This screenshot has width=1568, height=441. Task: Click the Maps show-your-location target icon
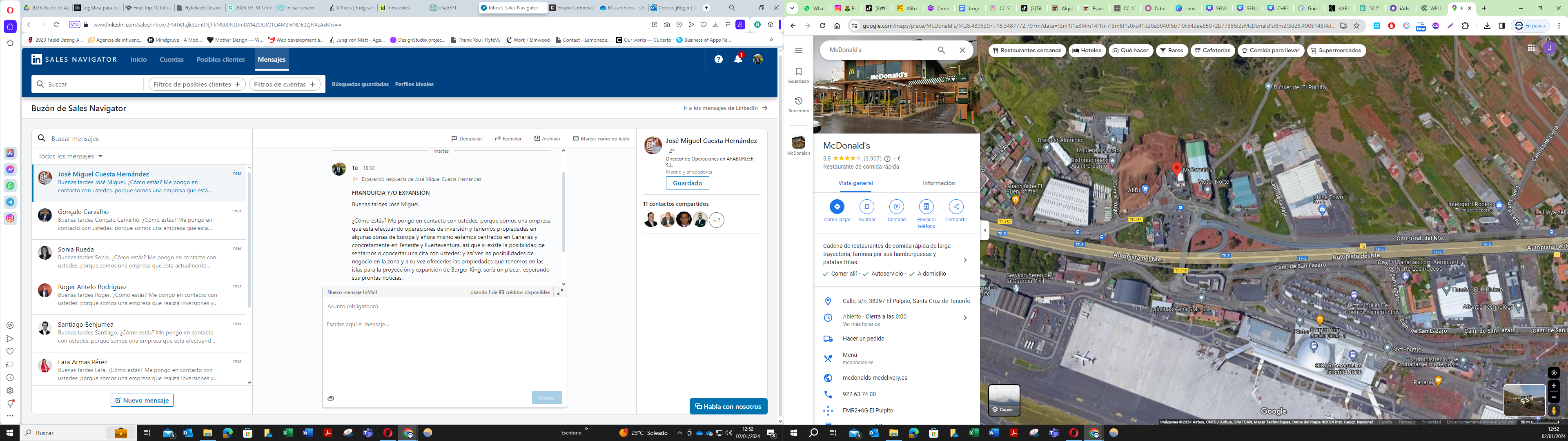coord(1553,373)
